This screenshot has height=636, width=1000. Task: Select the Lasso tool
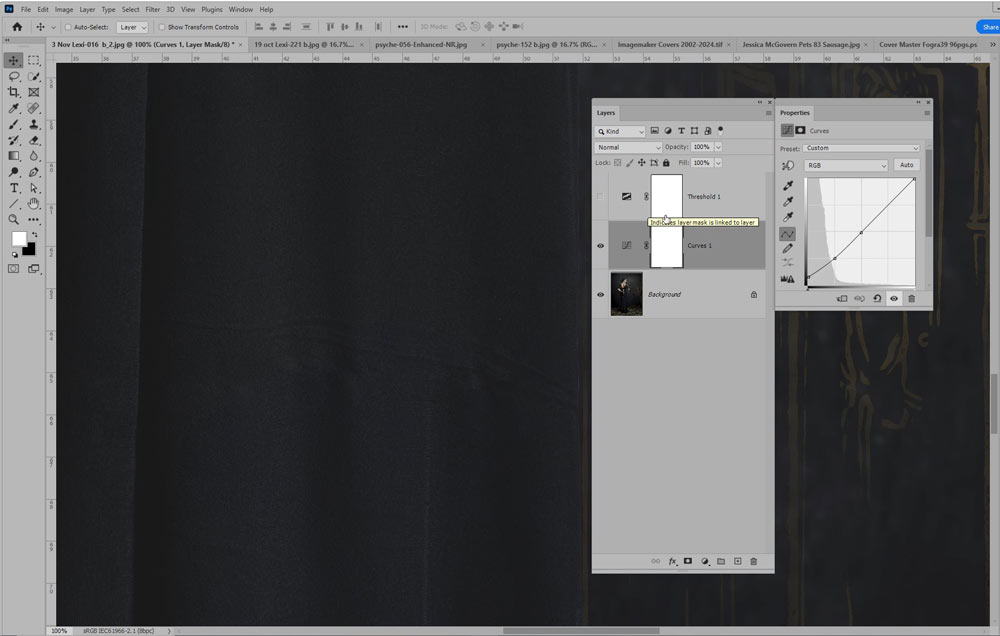13,77
